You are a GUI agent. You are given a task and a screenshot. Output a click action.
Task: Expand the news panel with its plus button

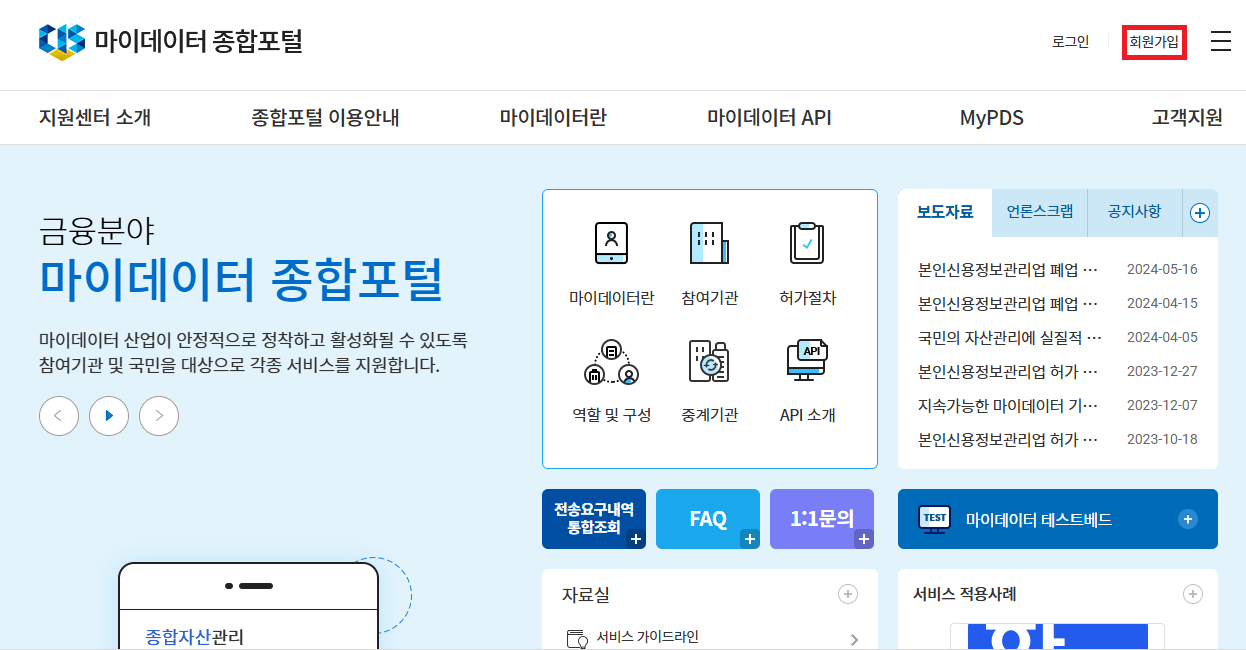click(x=1199, y=212)
